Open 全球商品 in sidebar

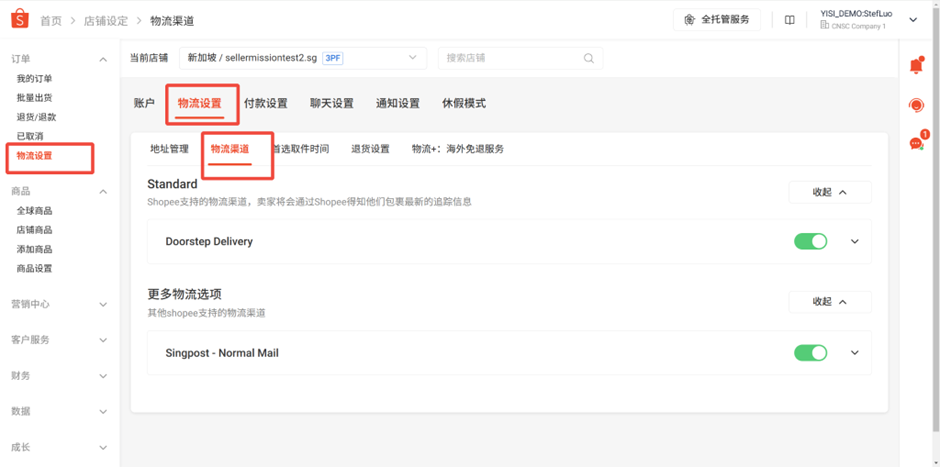point(34,211)
